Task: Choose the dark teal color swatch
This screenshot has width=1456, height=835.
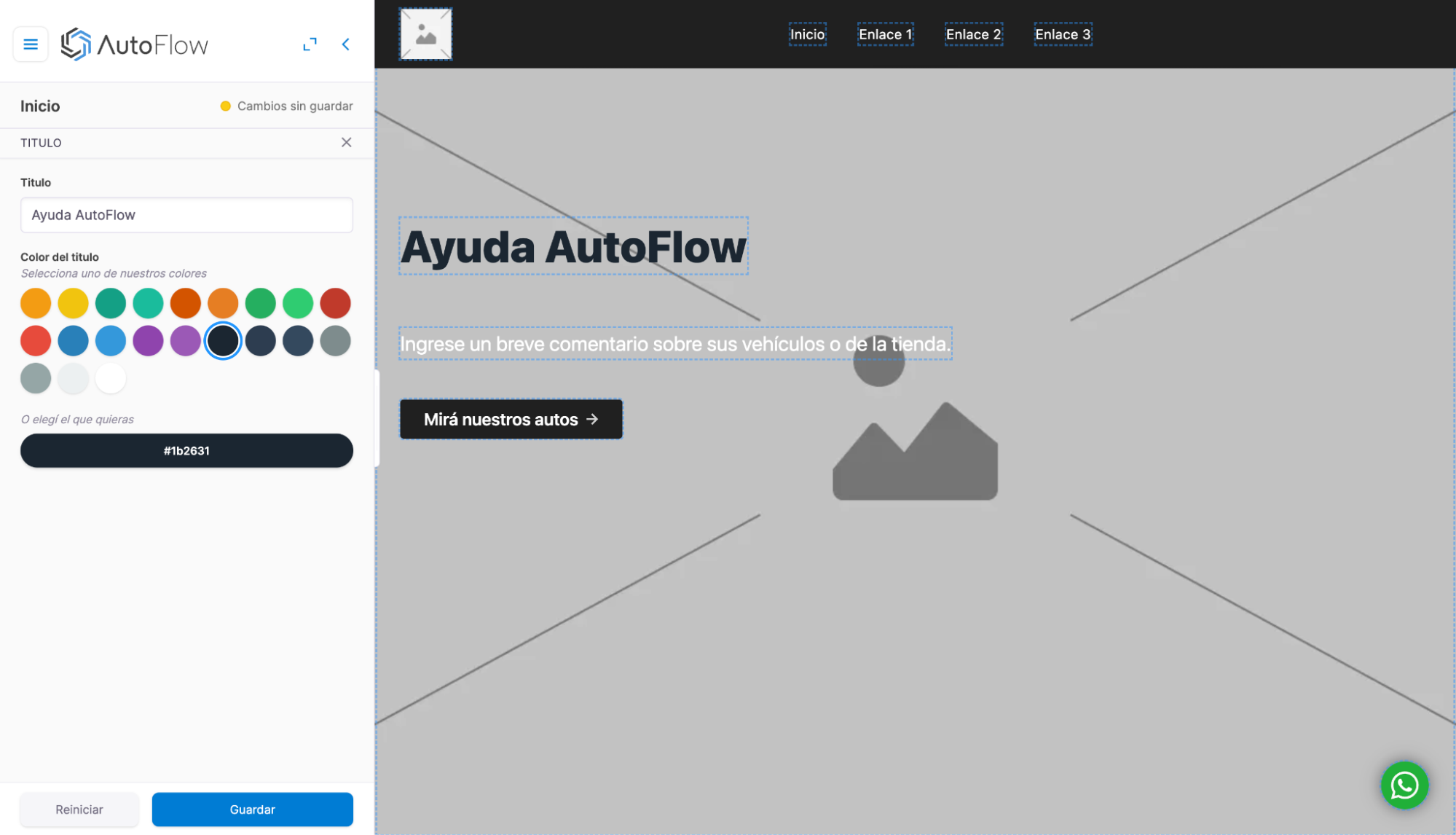Action: click(x=111, y=303)
